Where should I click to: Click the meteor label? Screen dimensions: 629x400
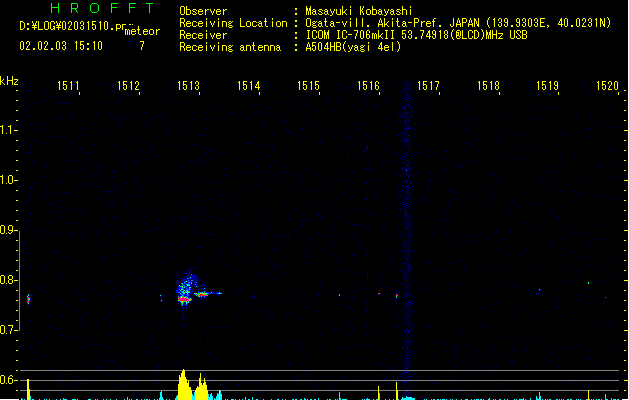click(142, 31)
